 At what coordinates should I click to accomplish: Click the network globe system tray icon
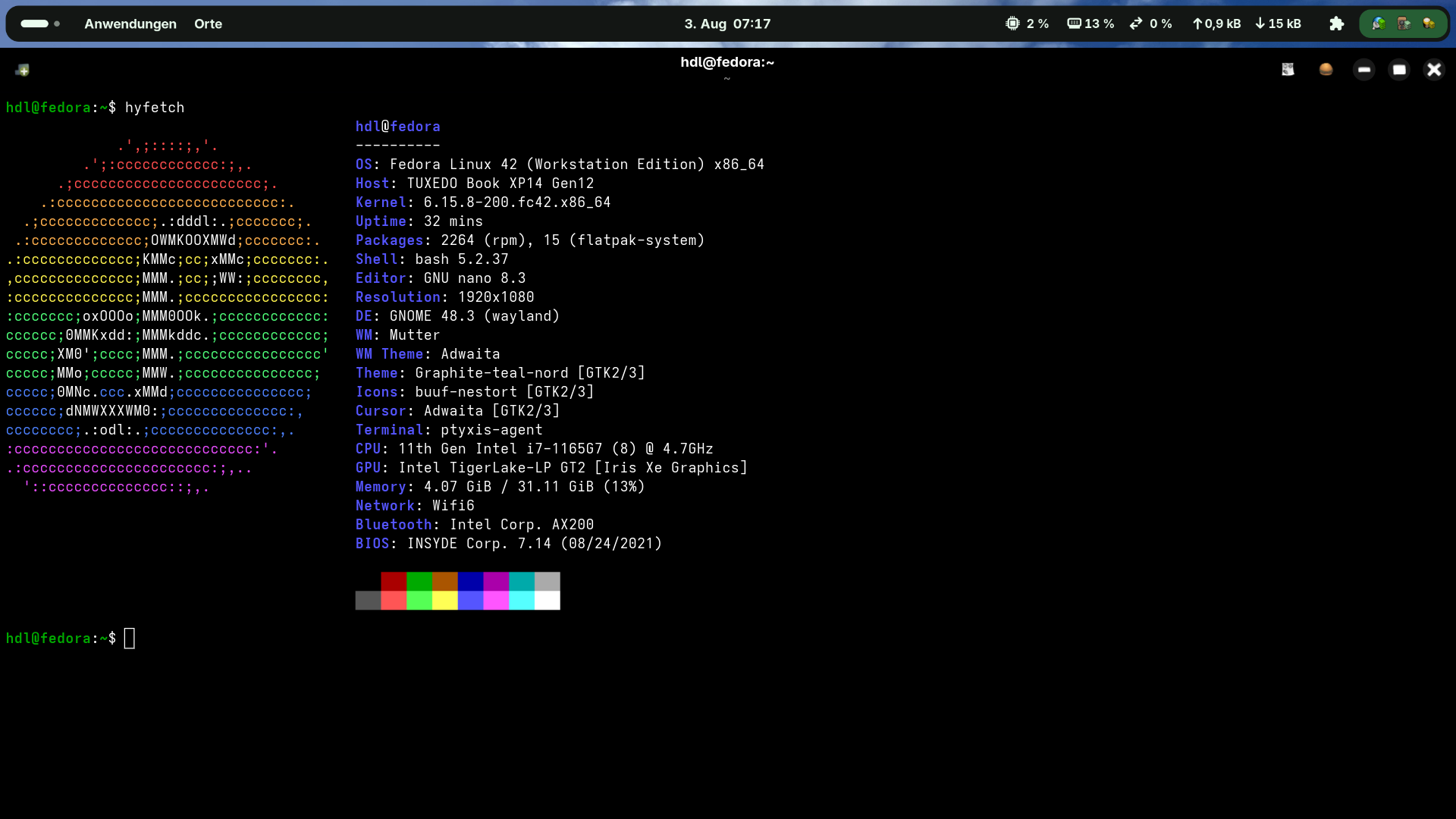pos(1379,24)
